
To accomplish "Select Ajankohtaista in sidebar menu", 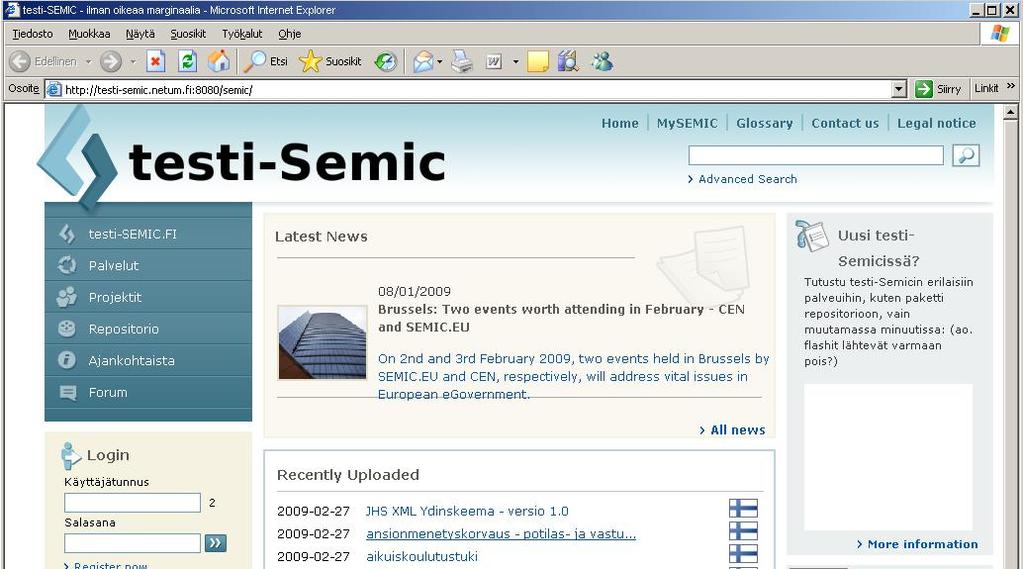I will pyautogui.click(x=148, y=360).
